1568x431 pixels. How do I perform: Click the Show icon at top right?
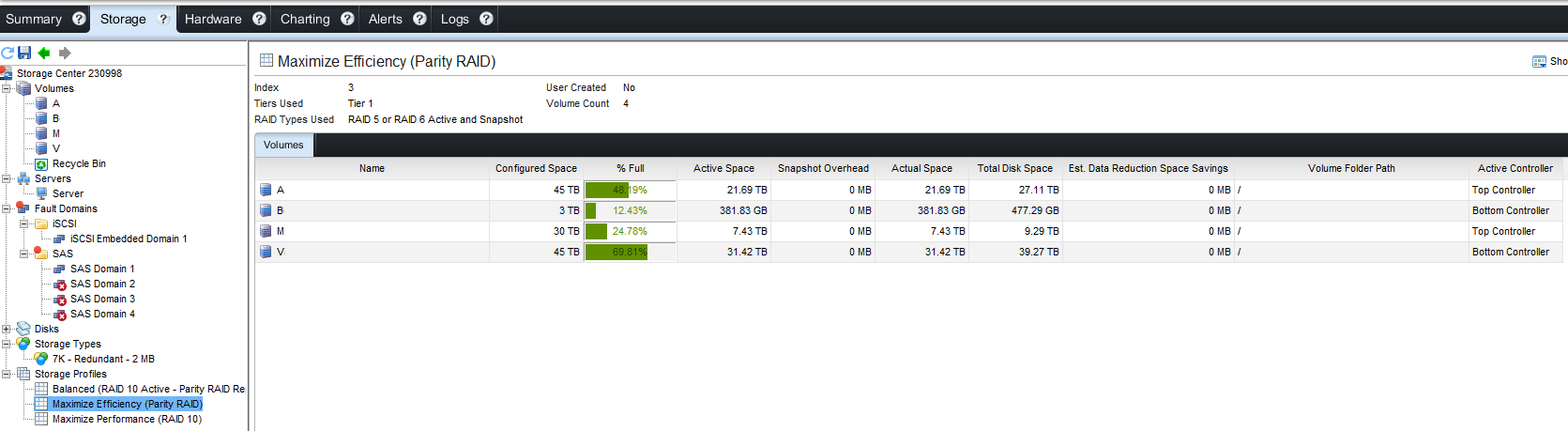pyautogui.click(x=1539, y=61)
